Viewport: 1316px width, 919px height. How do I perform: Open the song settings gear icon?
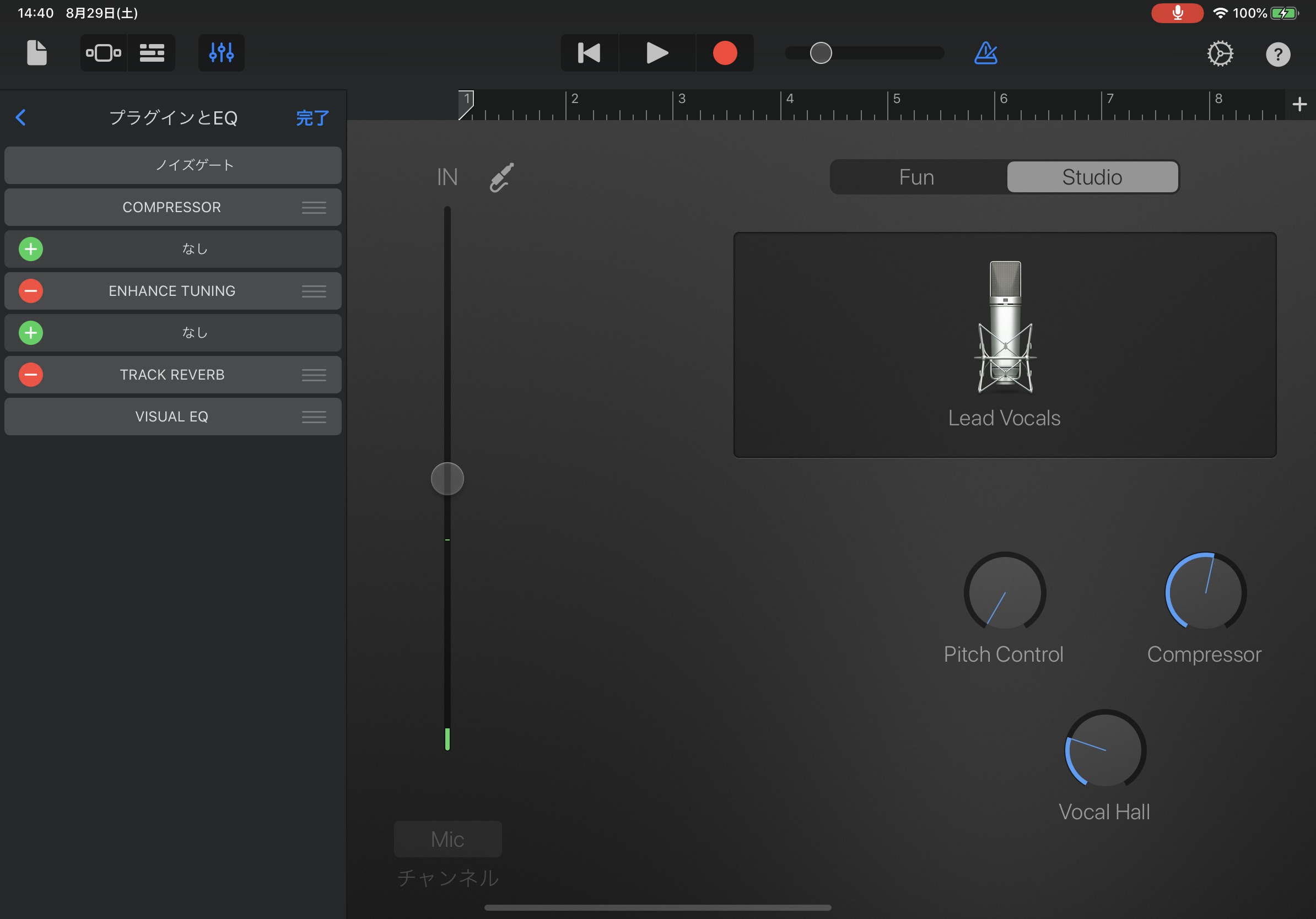[1220, 54]
